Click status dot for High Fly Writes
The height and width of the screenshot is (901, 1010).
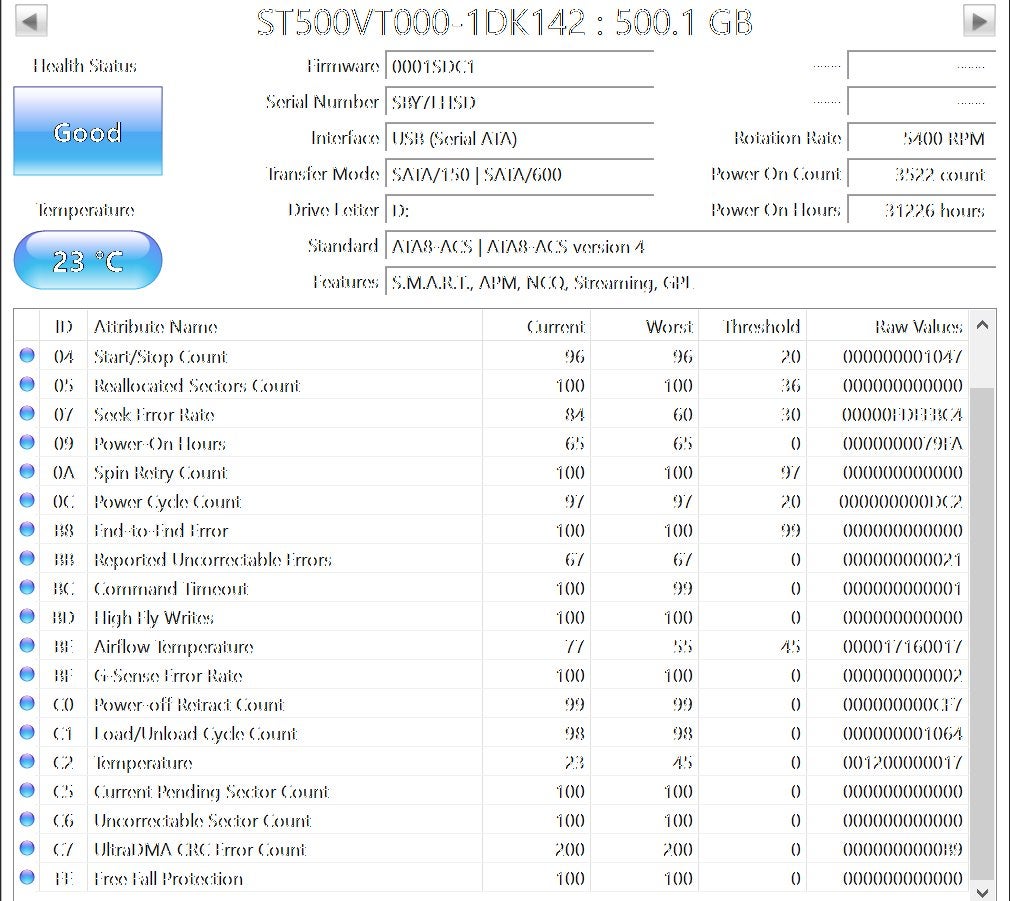click(27, 616)
